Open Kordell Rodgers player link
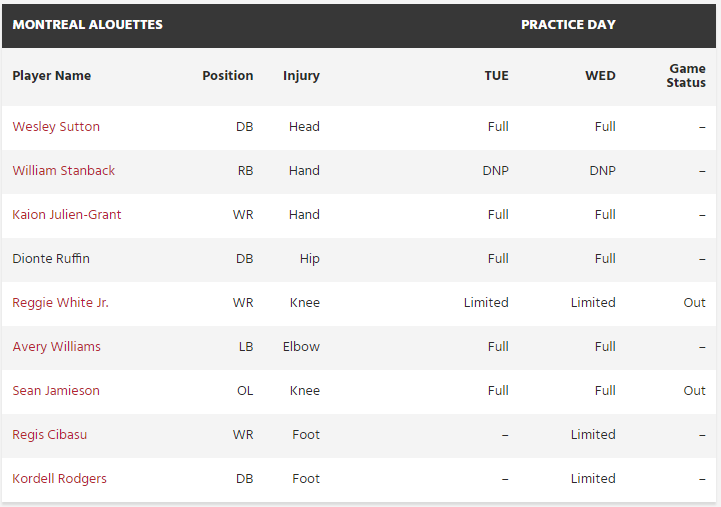Screen dimensions: 721x507 point(59,479)
